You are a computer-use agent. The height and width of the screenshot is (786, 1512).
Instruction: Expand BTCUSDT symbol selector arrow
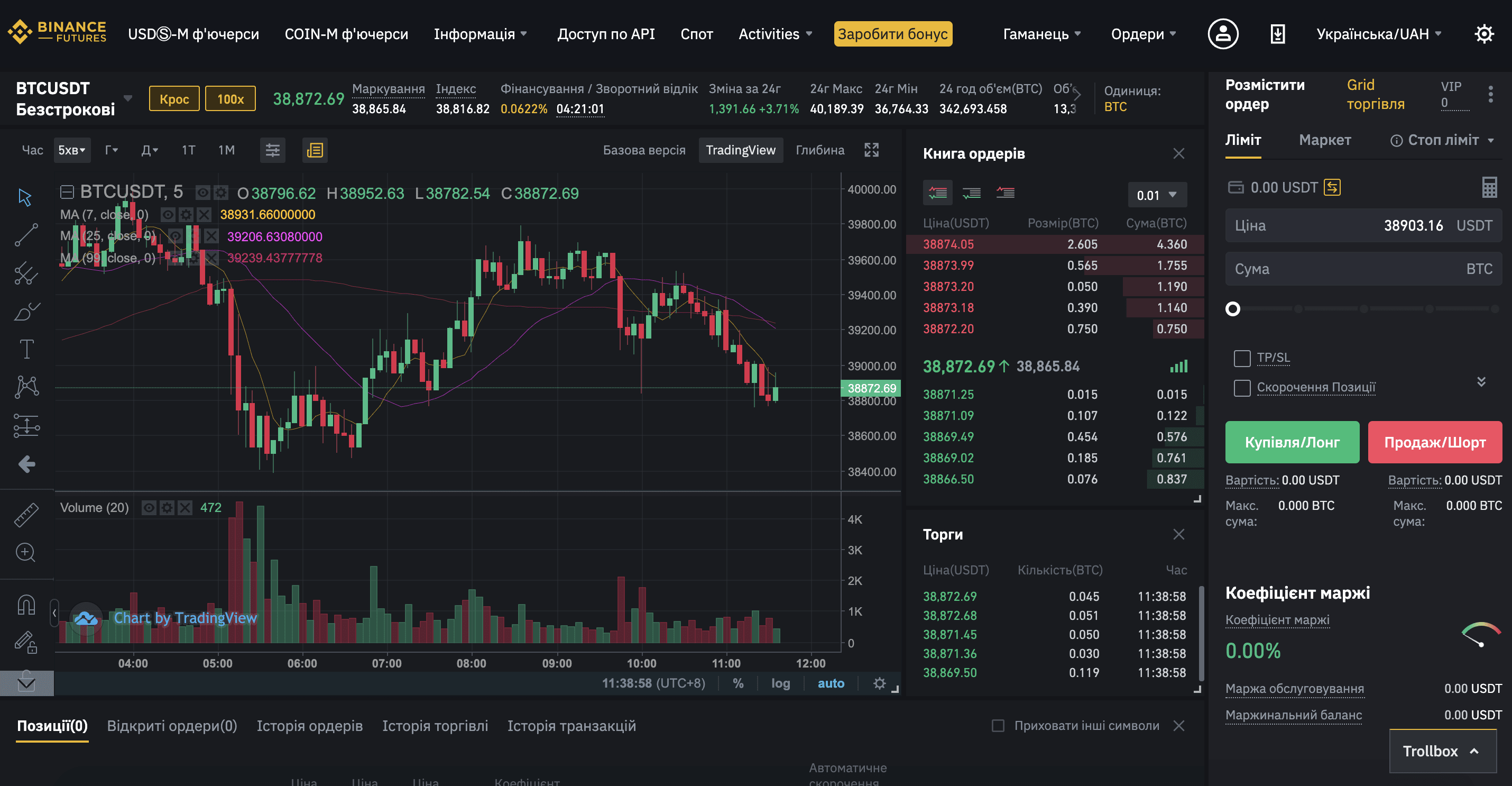127,98
